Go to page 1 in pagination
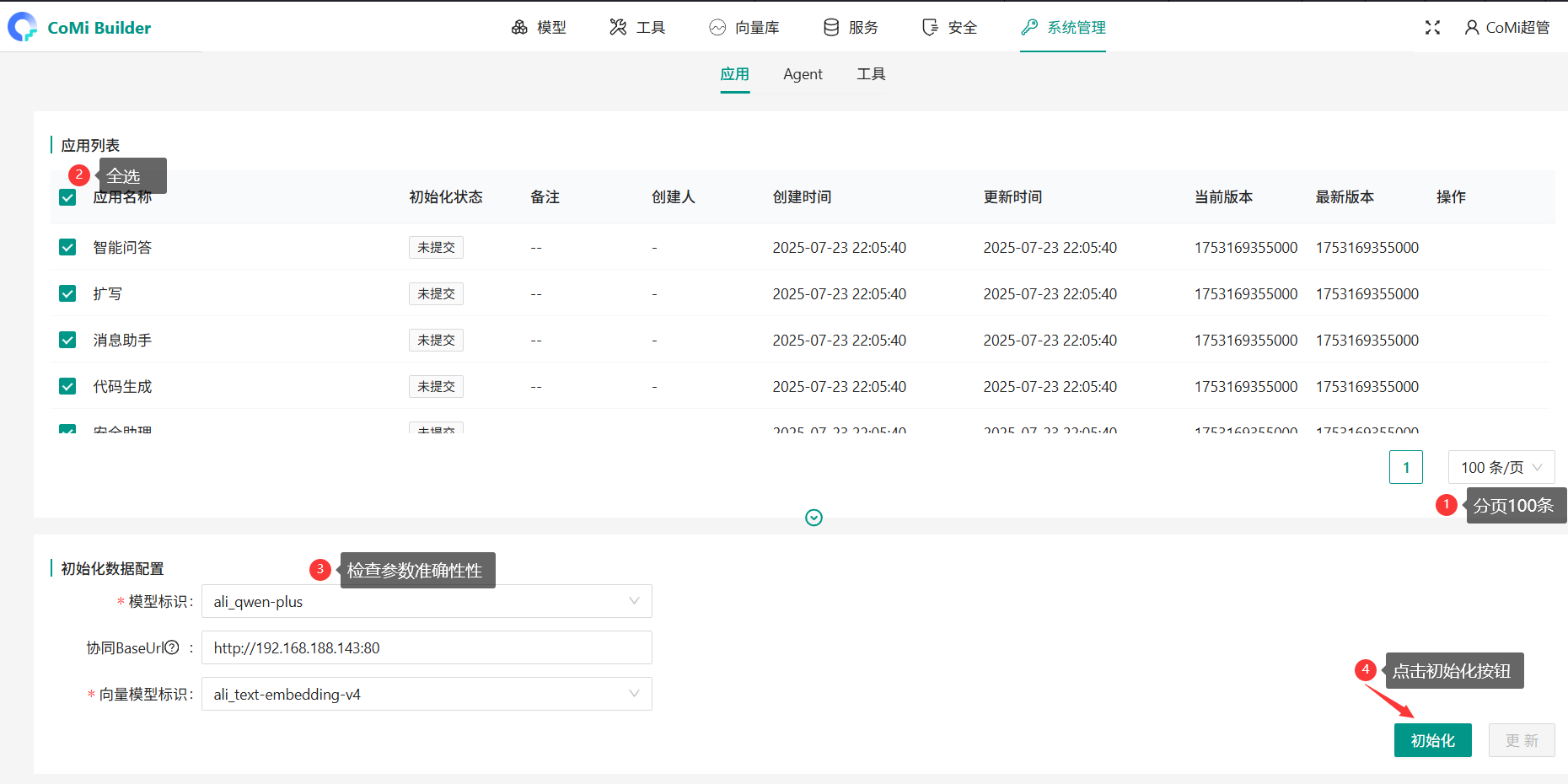The width and height of the screenshot is (1568, 784). click(1405, 467)
